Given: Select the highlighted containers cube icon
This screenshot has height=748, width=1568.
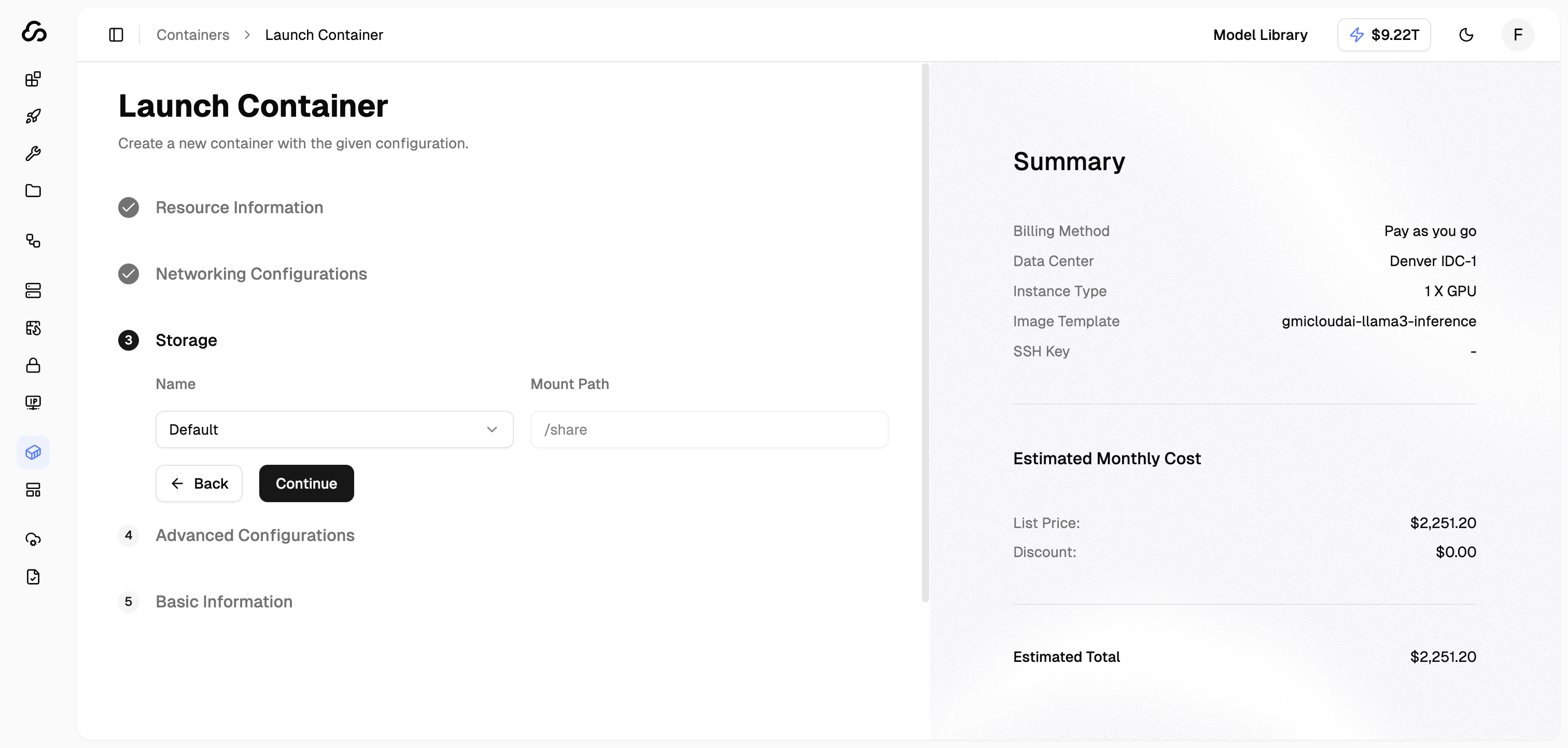Looking at the screenshot, I should [x=33, y=452].
